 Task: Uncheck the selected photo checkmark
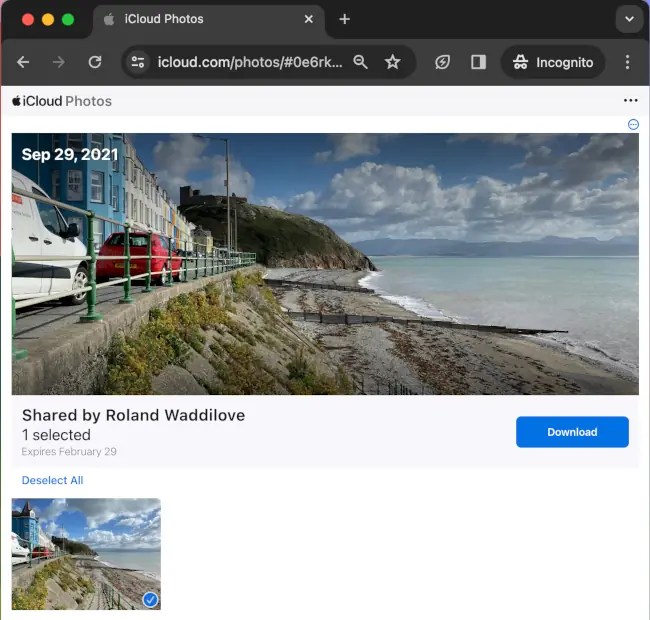tap(150, 599)
